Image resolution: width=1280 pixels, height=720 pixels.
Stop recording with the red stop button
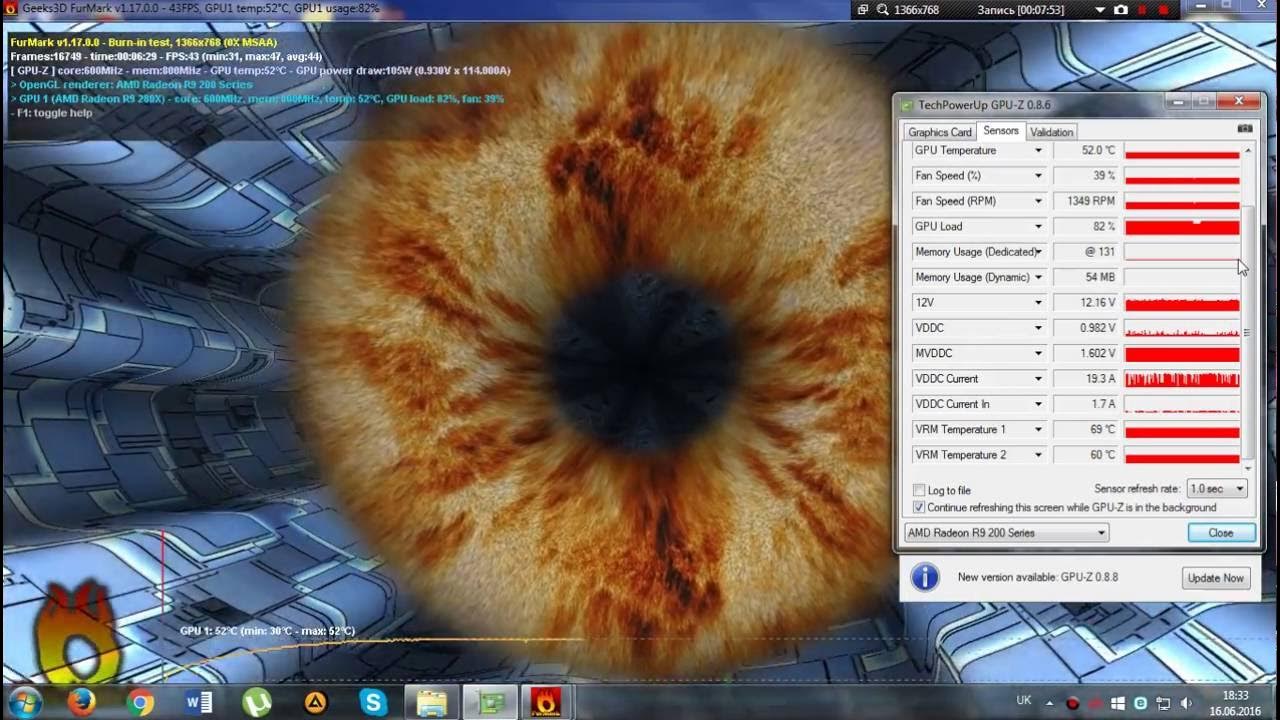click(x=1165, y=9)
